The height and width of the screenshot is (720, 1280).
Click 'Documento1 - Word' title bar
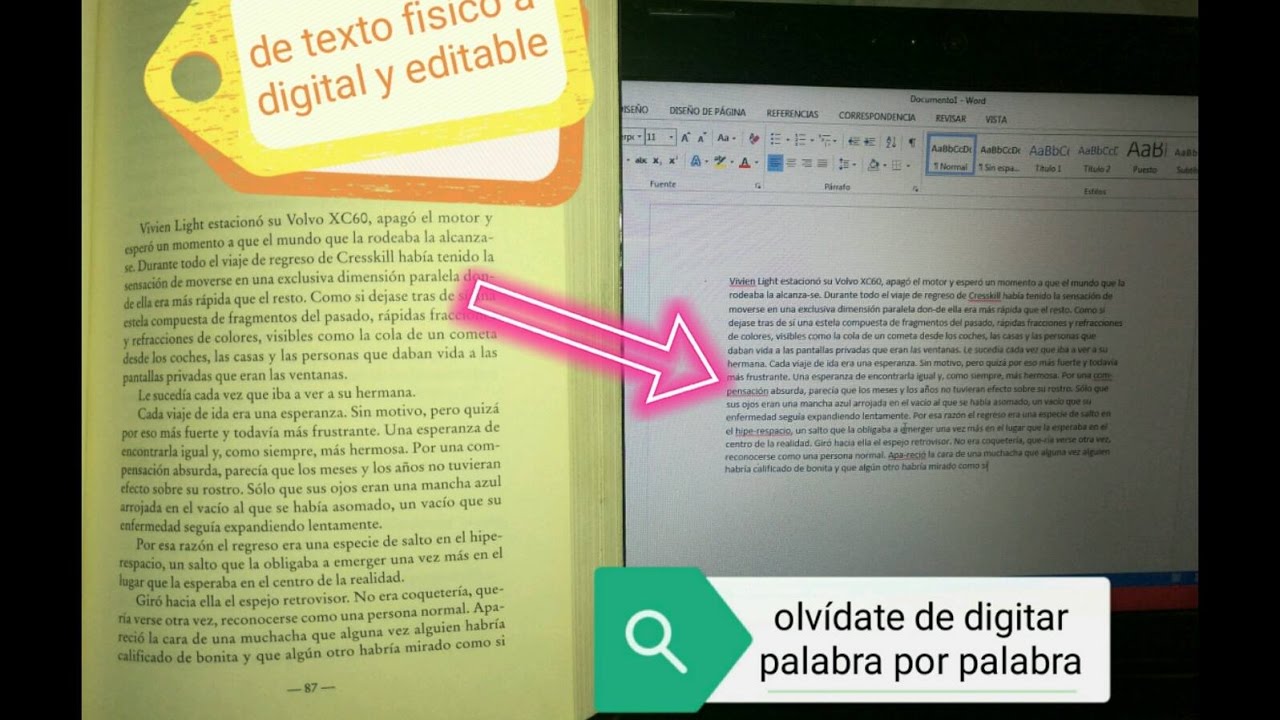point(948,100)
